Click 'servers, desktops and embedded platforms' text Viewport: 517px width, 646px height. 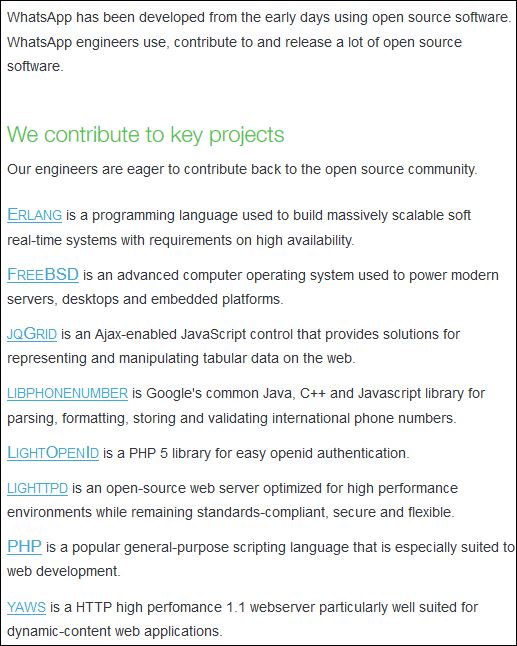145,299
